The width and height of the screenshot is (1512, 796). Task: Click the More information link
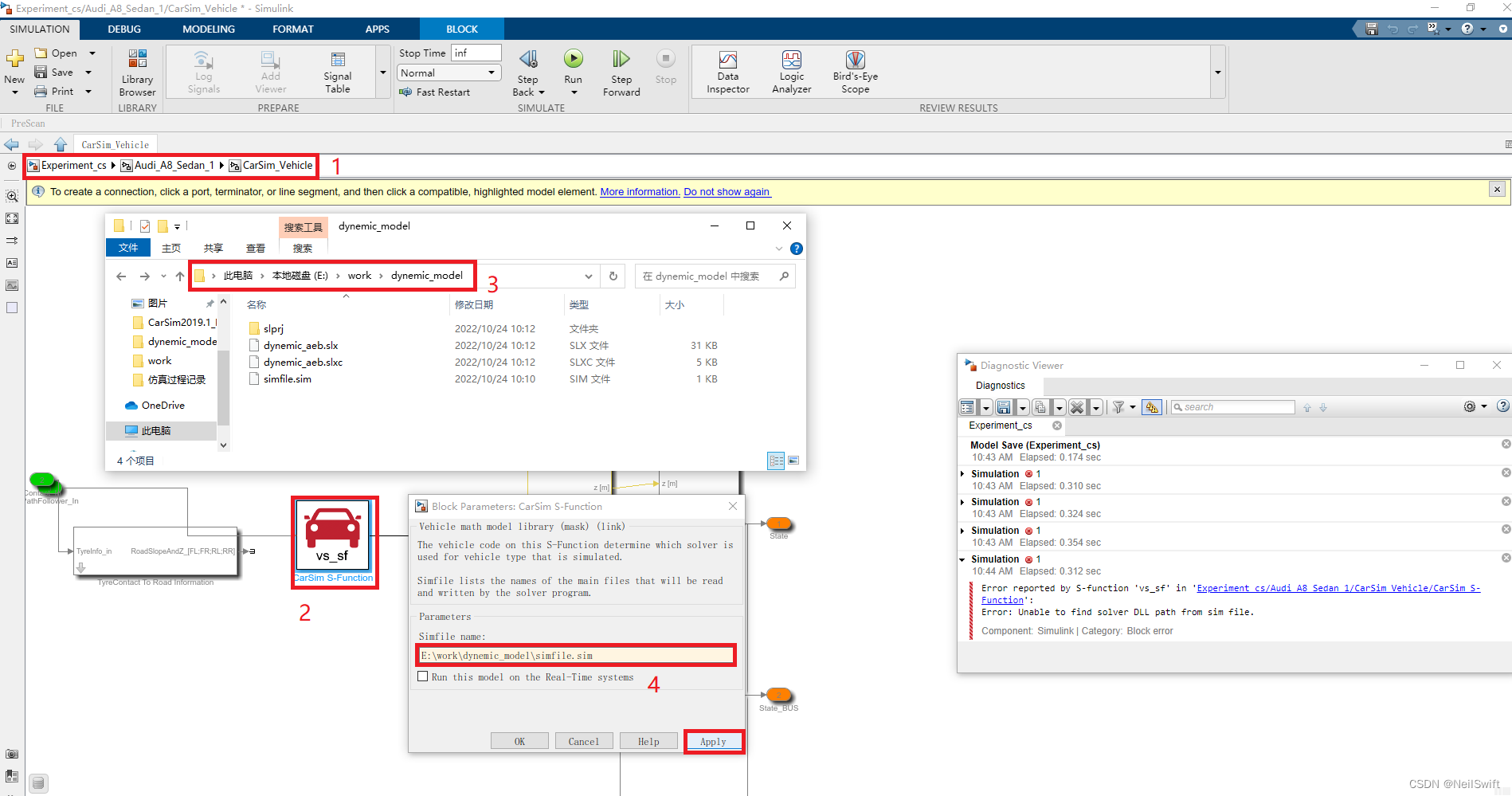pos(640,192)
